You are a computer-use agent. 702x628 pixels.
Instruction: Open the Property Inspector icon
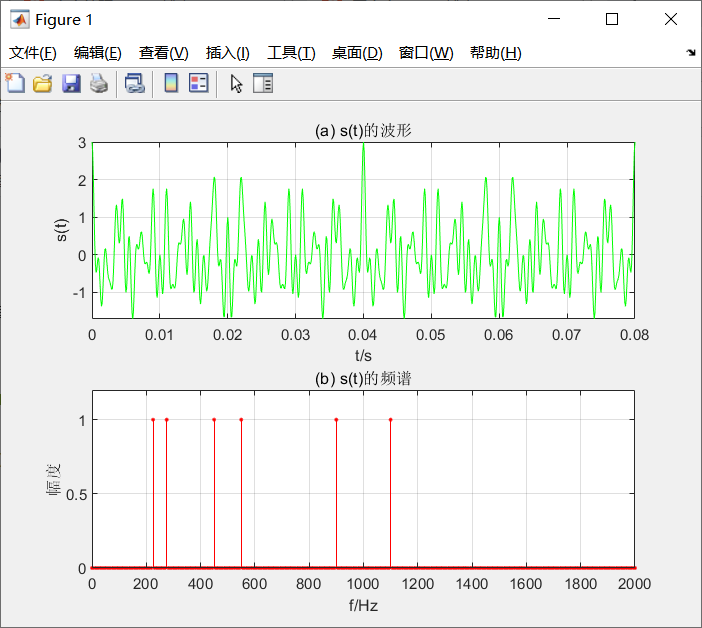click(263, 83)
